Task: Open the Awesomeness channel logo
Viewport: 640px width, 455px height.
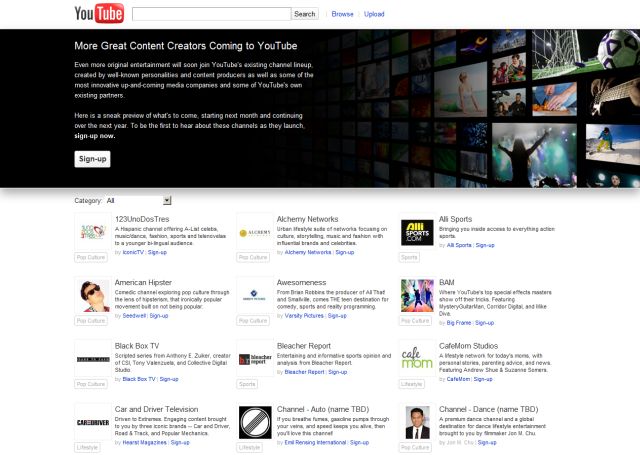Action: pyautogui.click(x=255, y=295)
